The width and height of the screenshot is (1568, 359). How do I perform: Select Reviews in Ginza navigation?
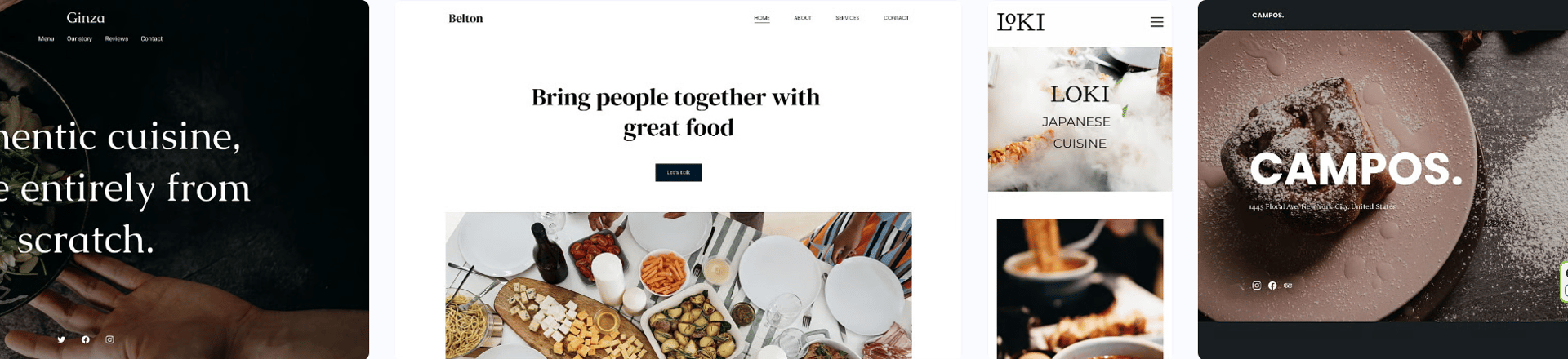(x=116, y=38)
